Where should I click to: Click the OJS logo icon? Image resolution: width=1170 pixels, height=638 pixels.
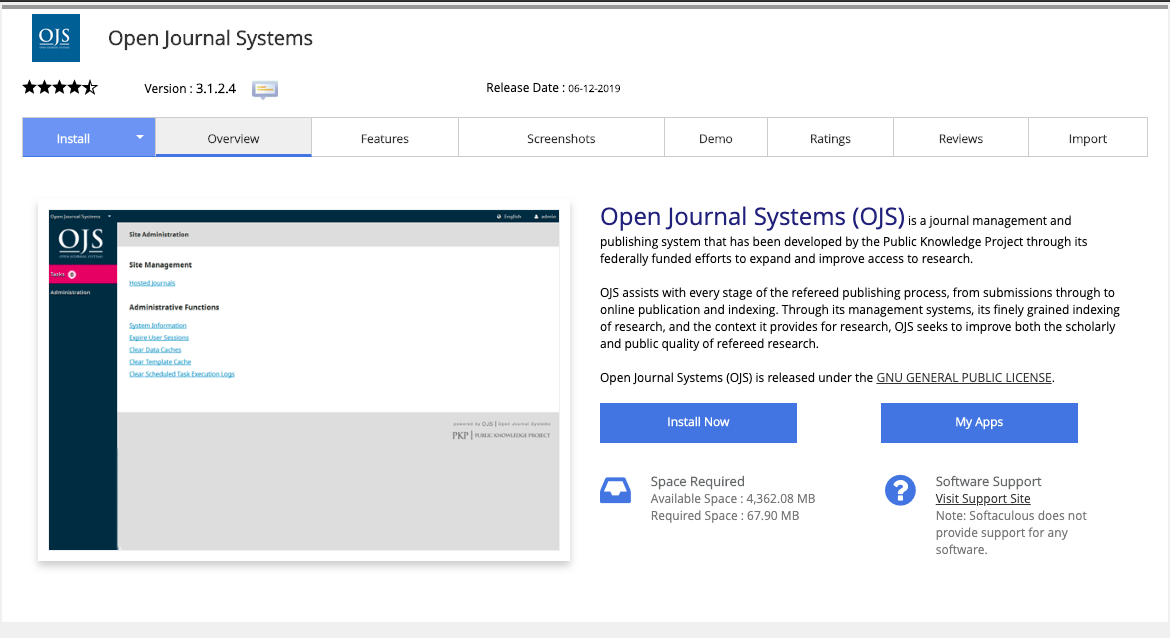coord(56,38)
